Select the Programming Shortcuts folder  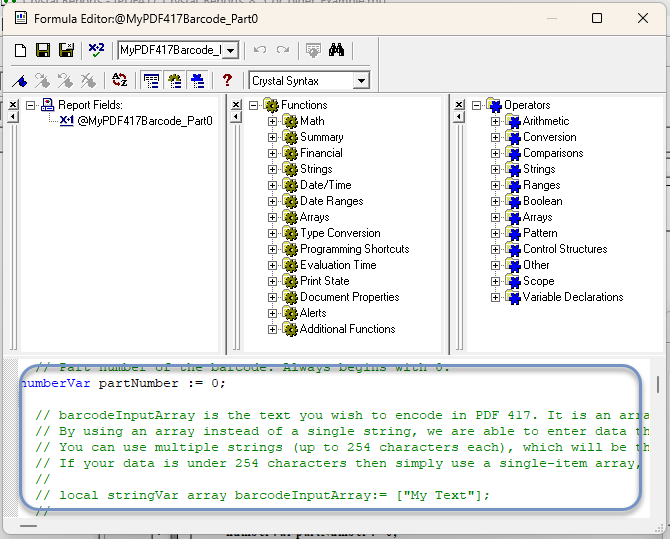(x=355, y=249)
